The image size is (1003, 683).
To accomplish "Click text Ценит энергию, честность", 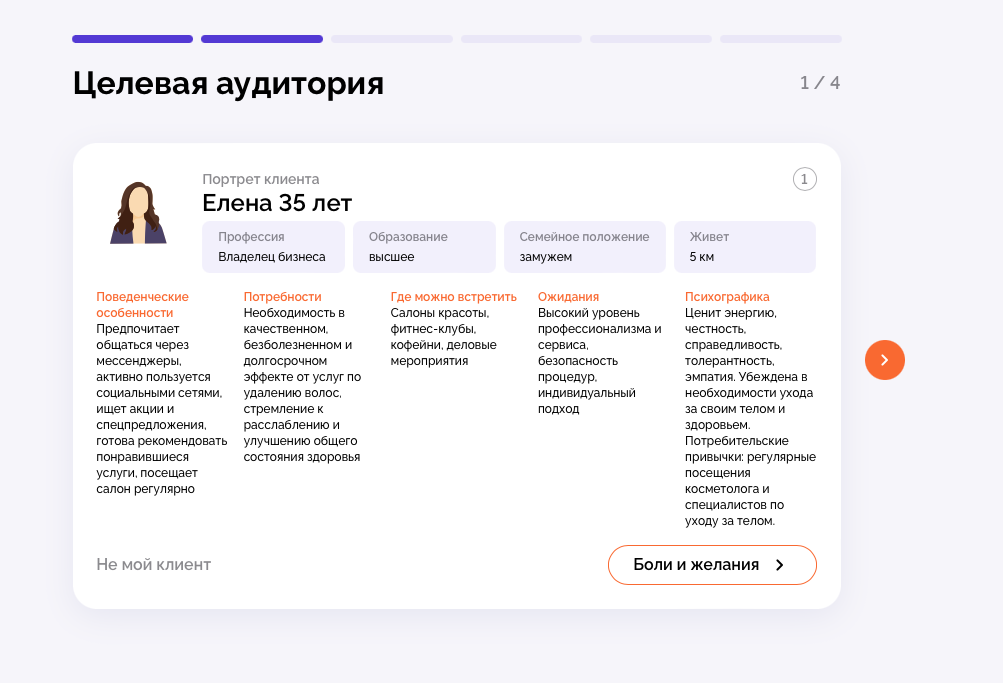I will [x=730, y=320].
